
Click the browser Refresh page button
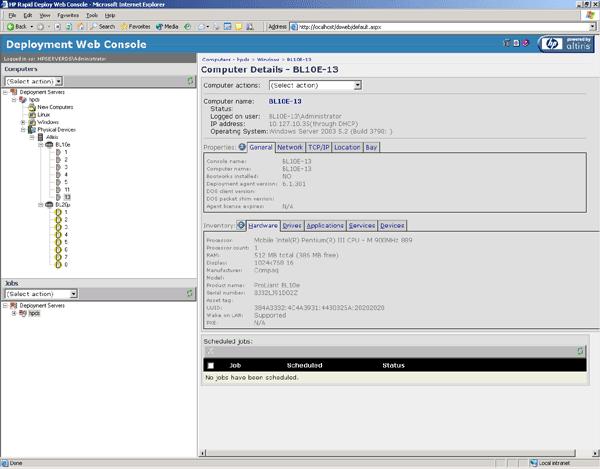click(68, 26)
